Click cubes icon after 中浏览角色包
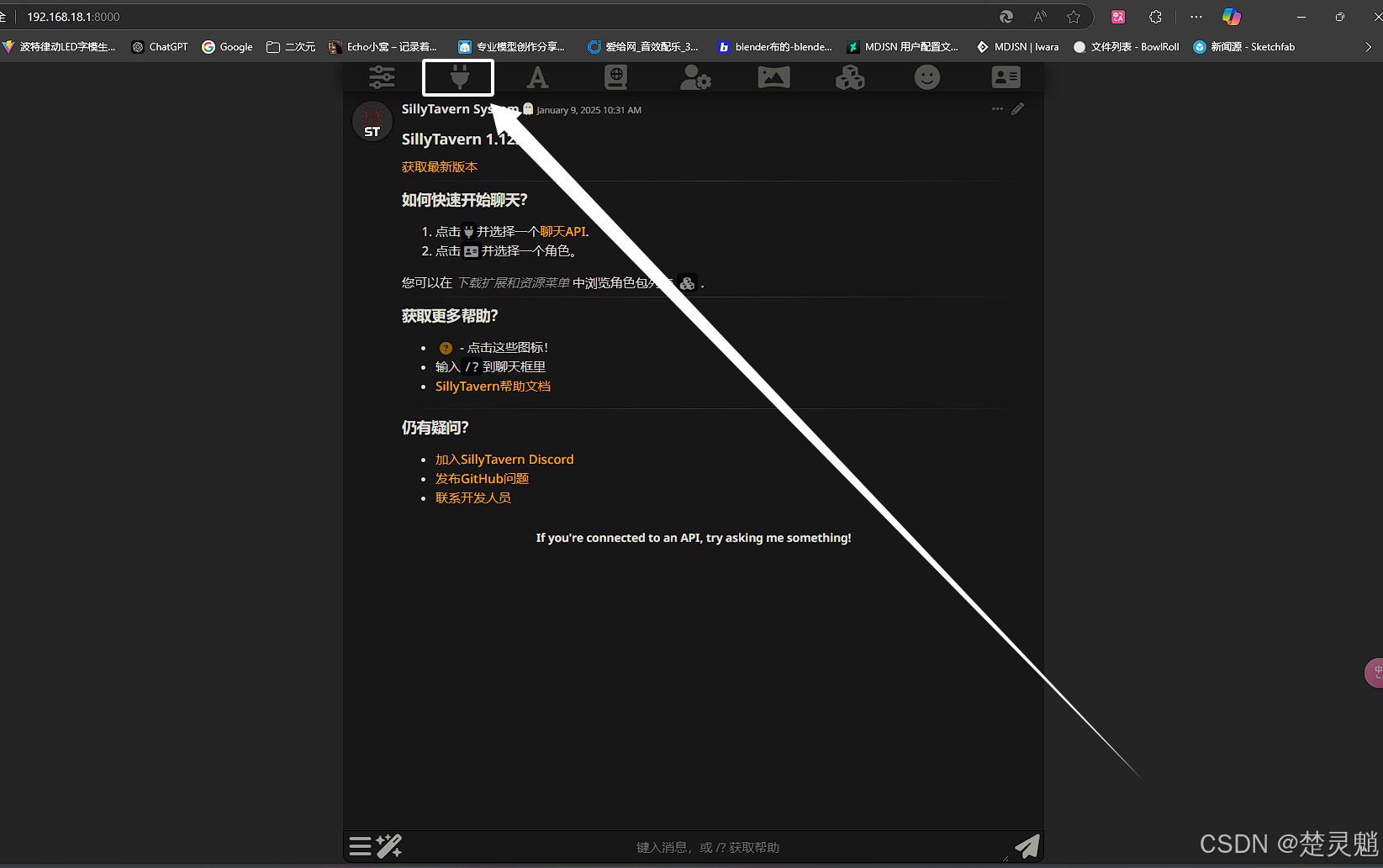The height and width of the screenshot is (868, 1383). 687,283
